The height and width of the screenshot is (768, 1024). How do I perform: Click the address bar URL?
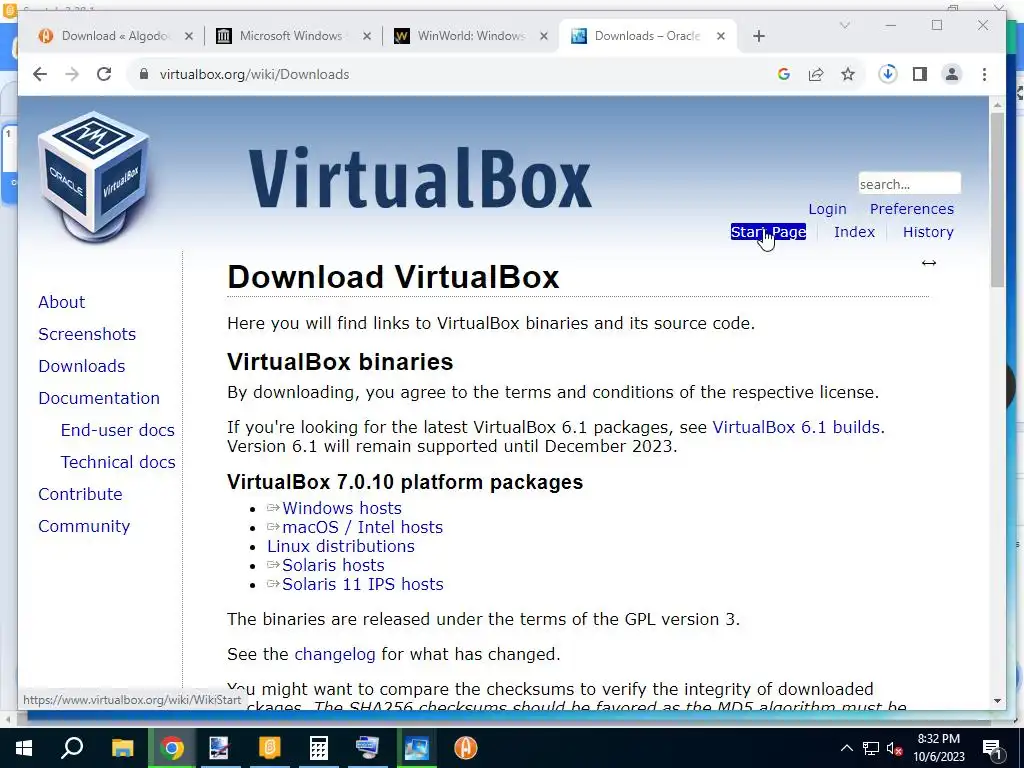click(x=255, y=74)
